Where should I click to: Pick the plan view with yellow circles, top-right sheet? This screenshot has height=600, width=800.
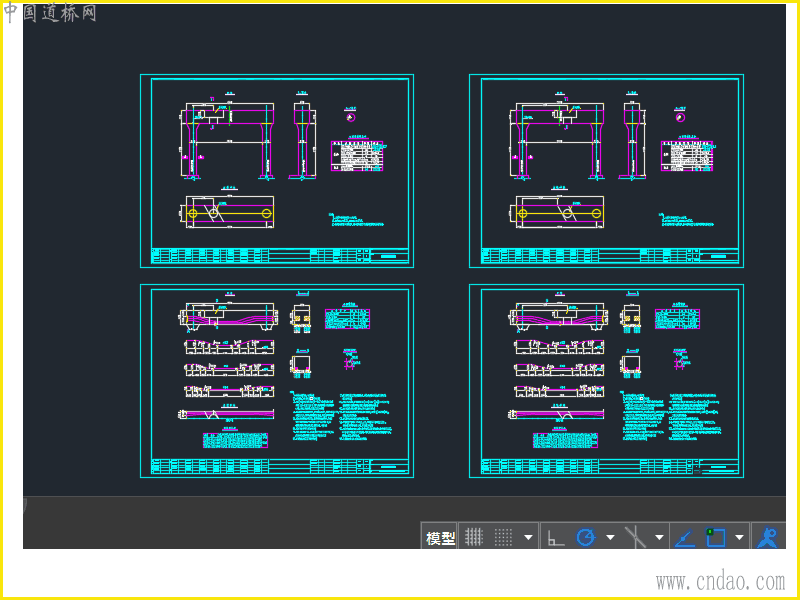(557, 212)
